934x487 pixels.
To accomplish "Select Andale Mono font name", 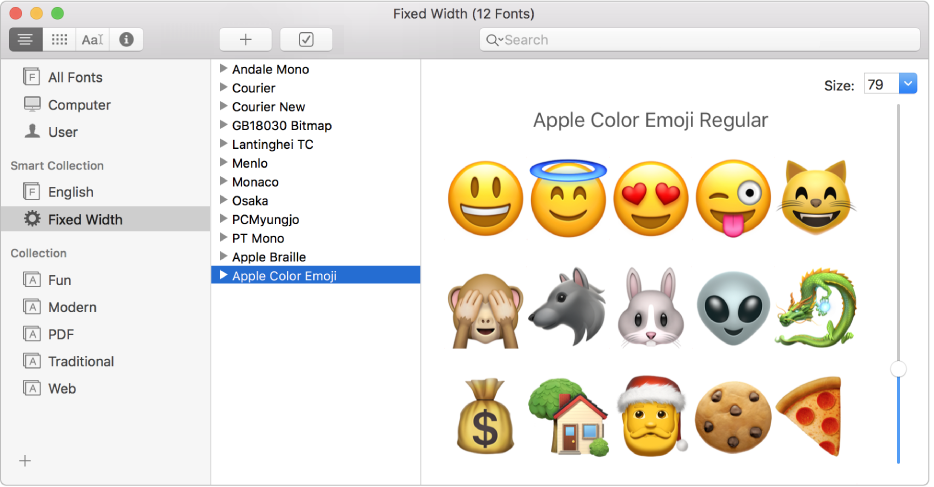I will coord(270,69).
